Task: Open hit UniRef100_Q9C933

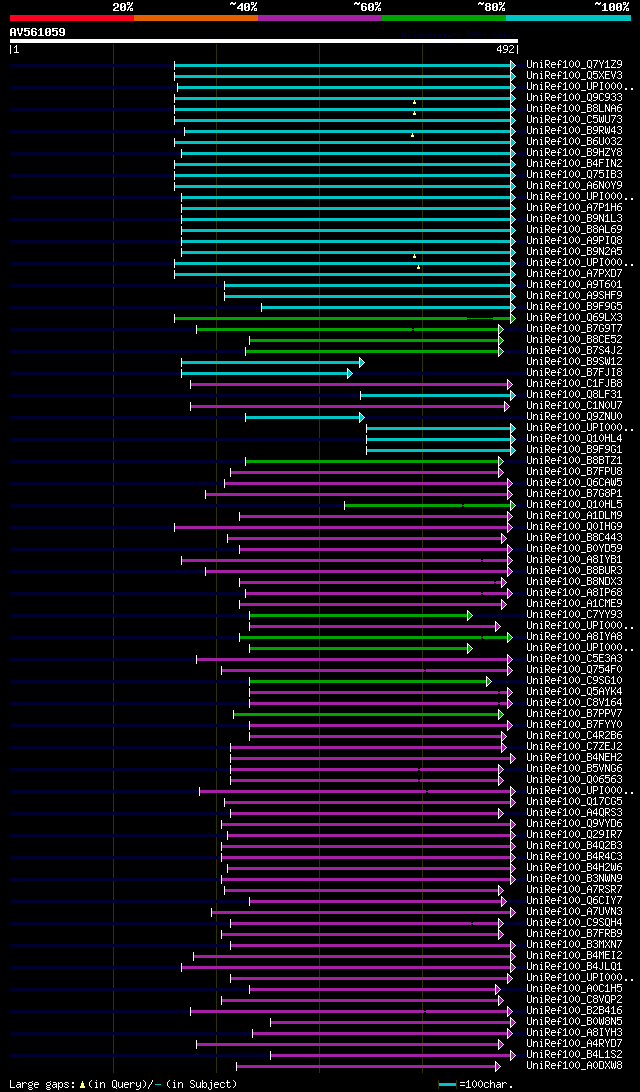Action: [575, 98]
